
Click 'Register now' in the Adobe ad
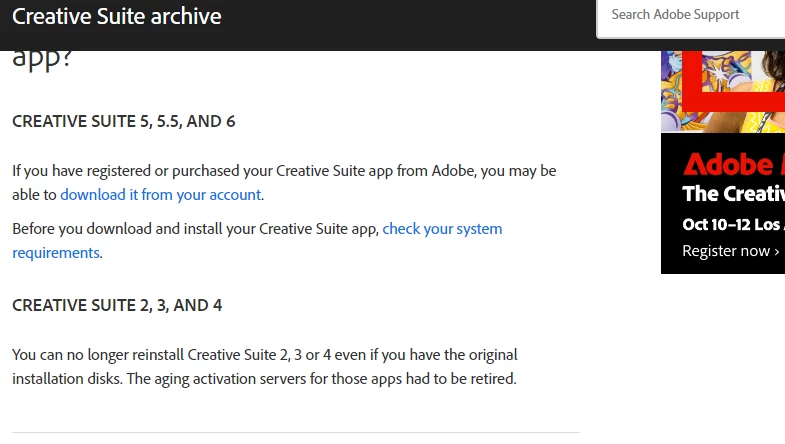pos(730,251)
